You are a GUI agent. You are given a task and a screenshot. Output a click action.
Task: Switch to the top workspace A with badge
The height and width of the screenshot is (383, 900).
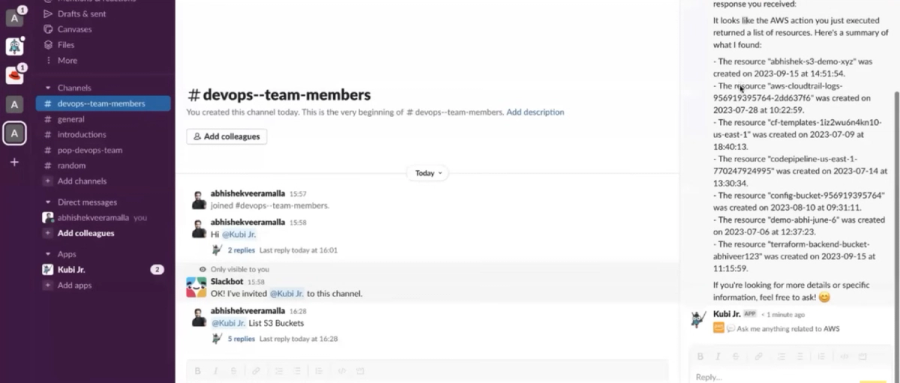pos(14,18)
